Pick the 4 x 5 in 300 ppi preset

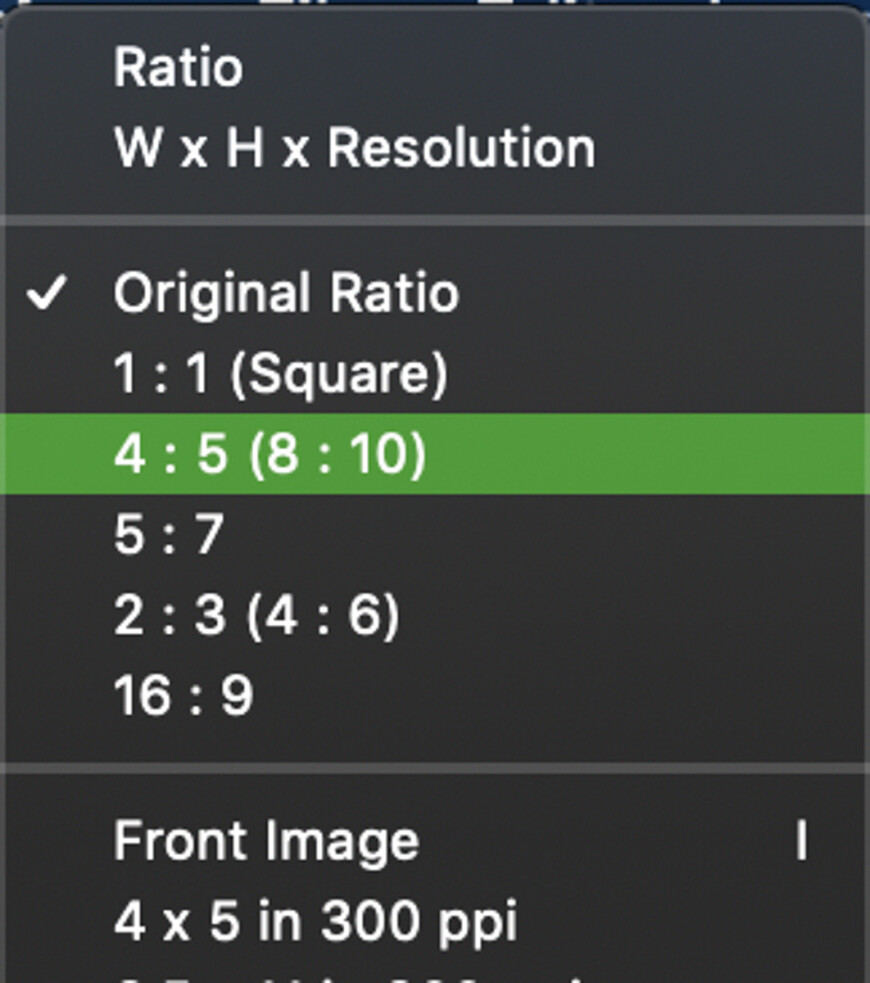[315, 921]
